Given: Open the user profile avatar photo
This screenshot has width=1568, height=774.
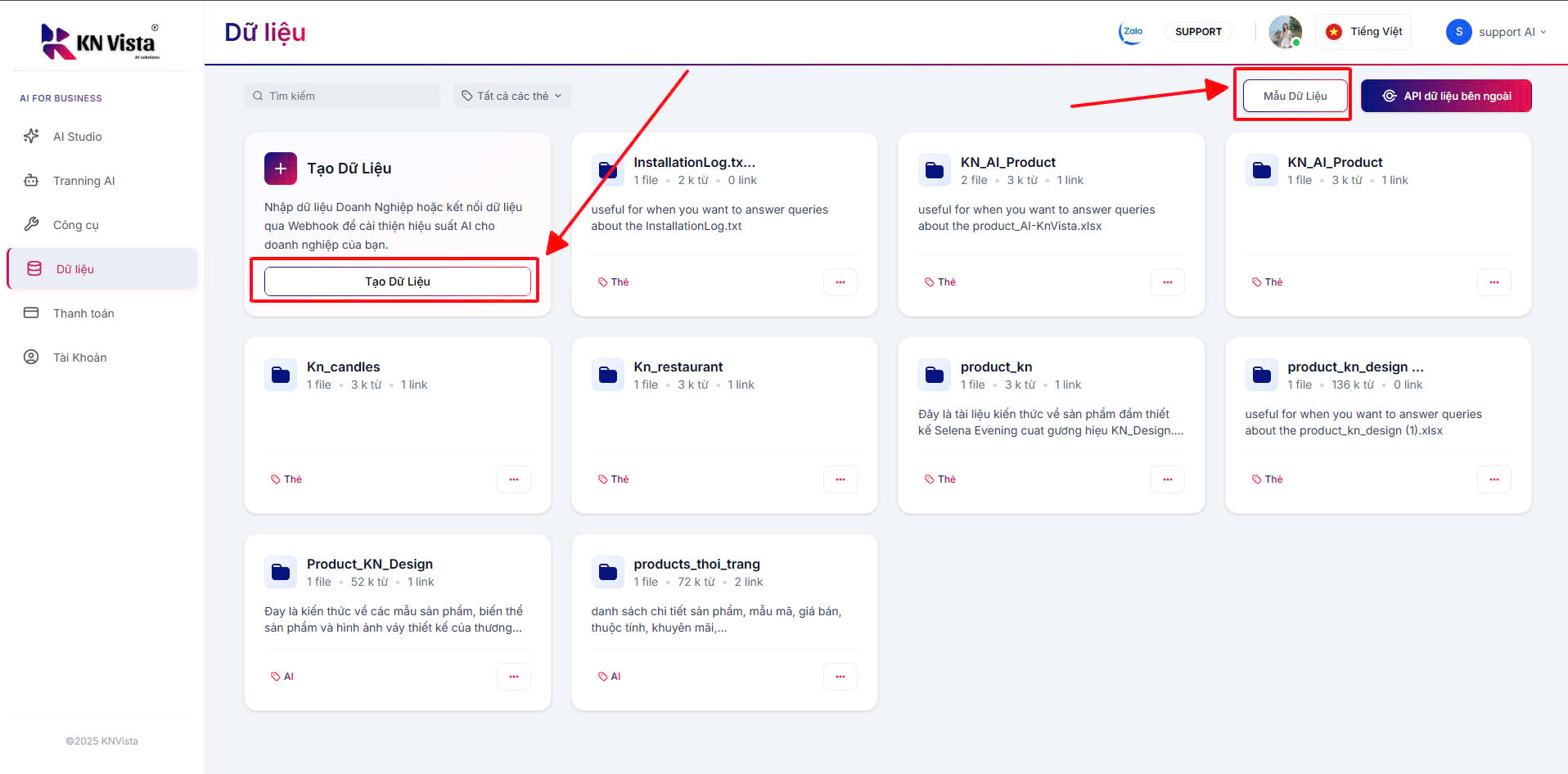Looking at the screenshot, I should coord(1285,32).
